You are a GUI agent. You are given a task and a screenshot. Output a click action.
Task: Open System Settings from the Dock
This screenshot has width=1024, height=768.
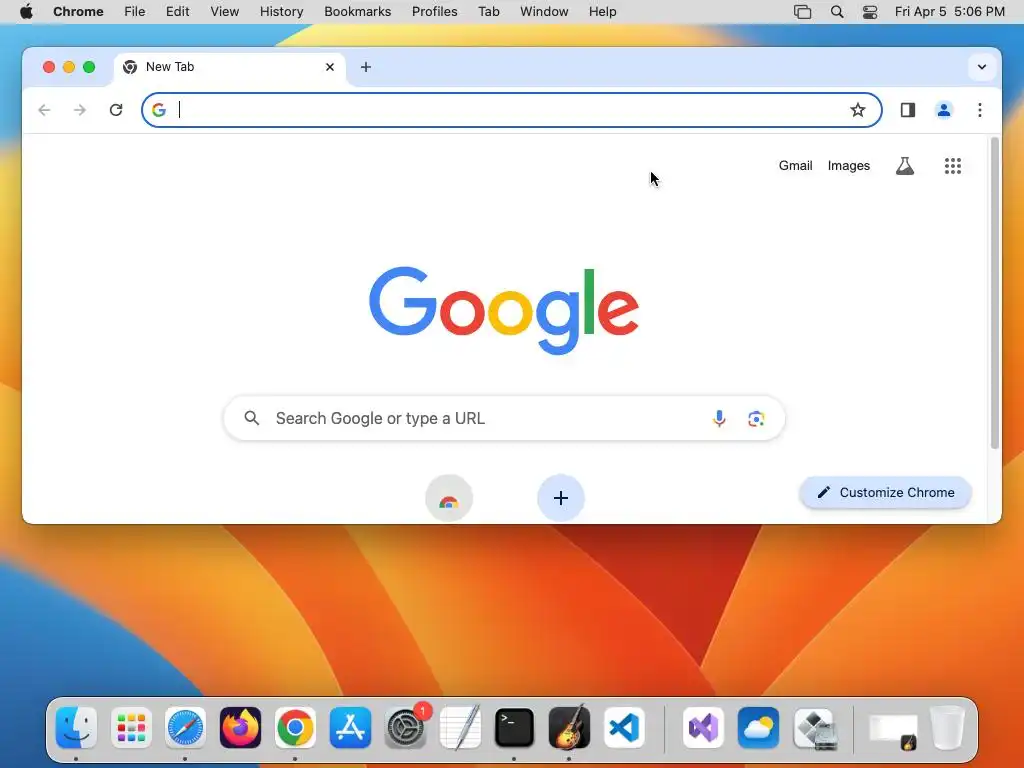(x=405, y=728)
